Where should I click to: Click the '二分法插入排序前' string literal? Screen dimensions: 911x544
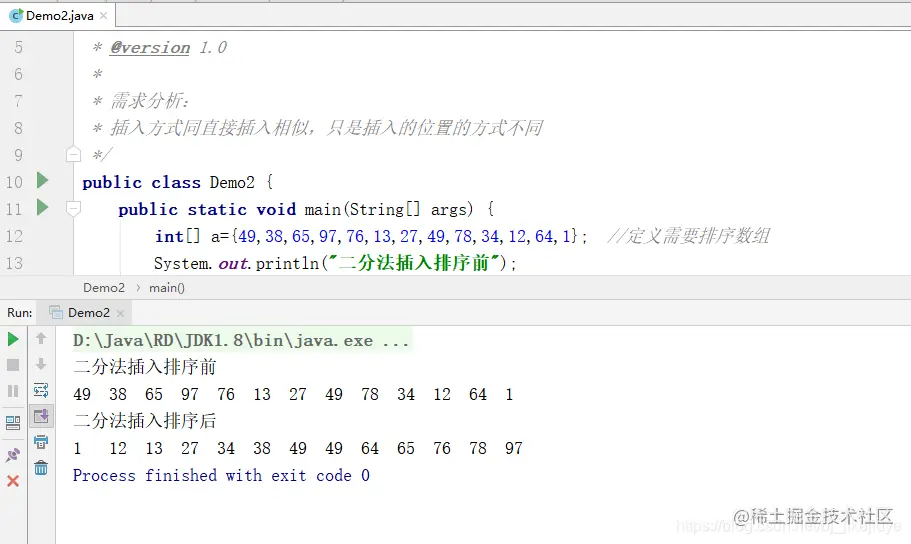[x=413, y=263]
